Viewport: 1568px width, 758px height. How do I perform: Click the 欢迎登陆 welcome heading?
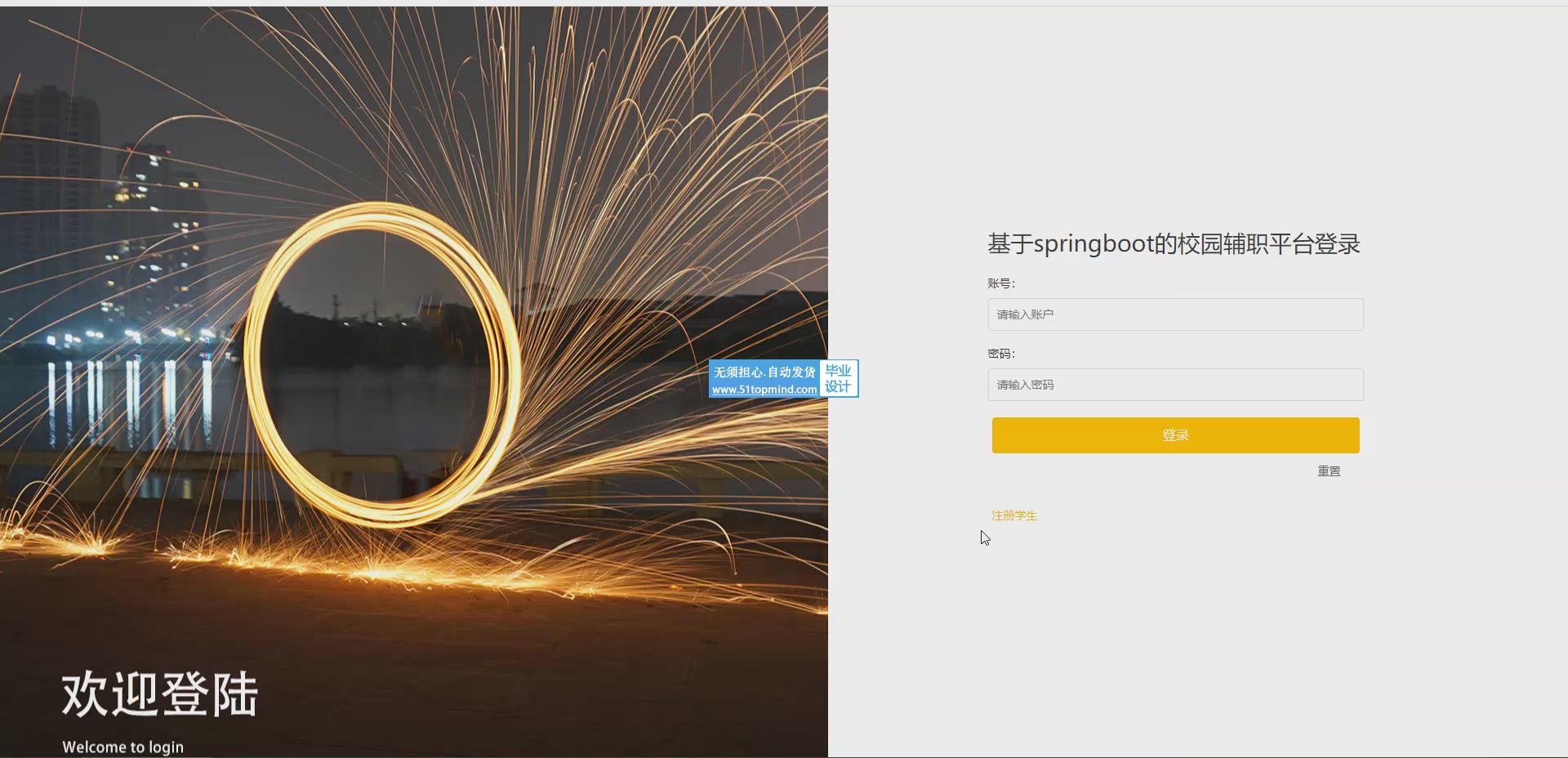tap(160, 695)
